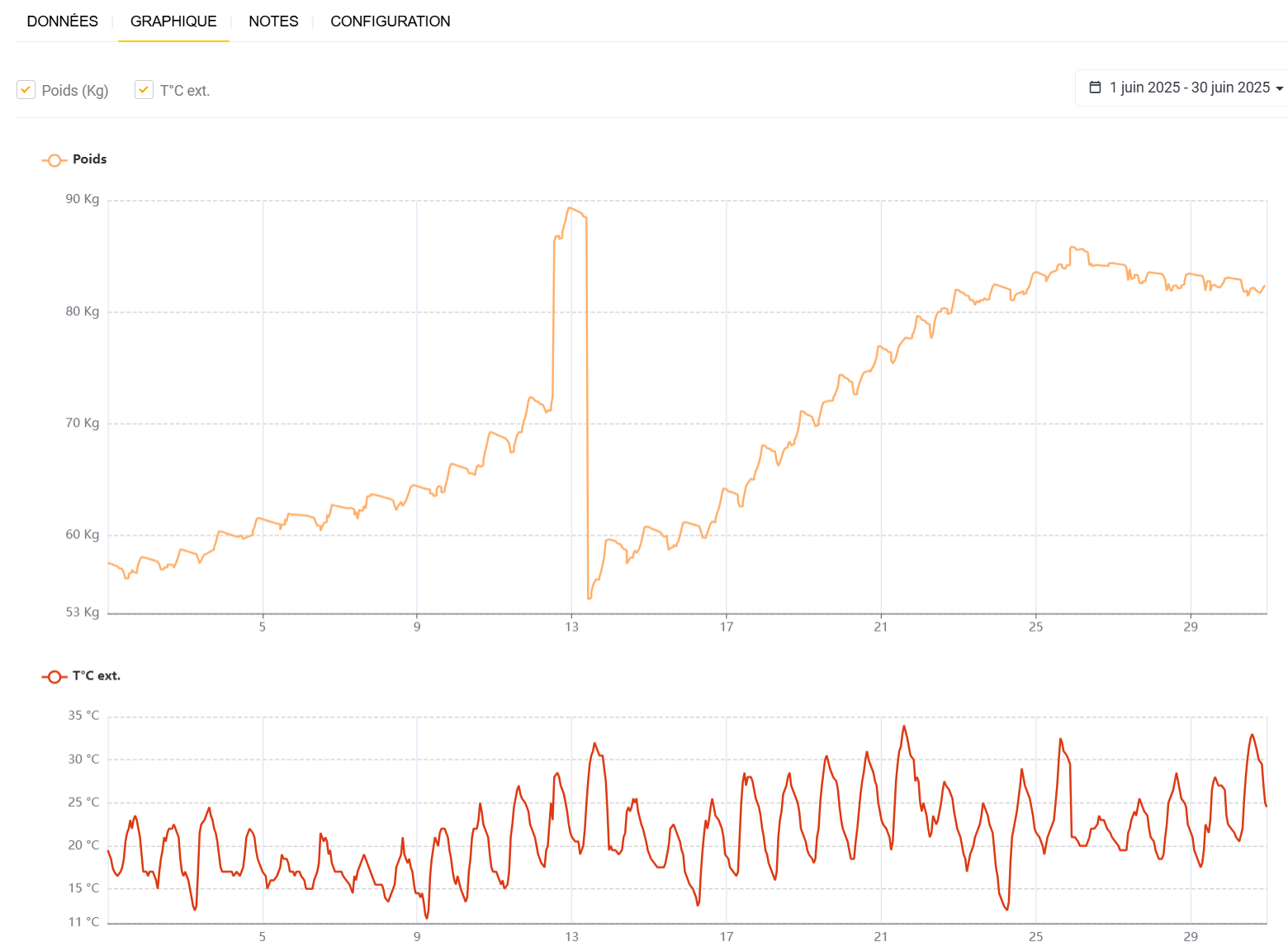Open the NOTES tab
Image resolution: width=1288 pixels, height=942 pixels.
click(x=273, y=21)
